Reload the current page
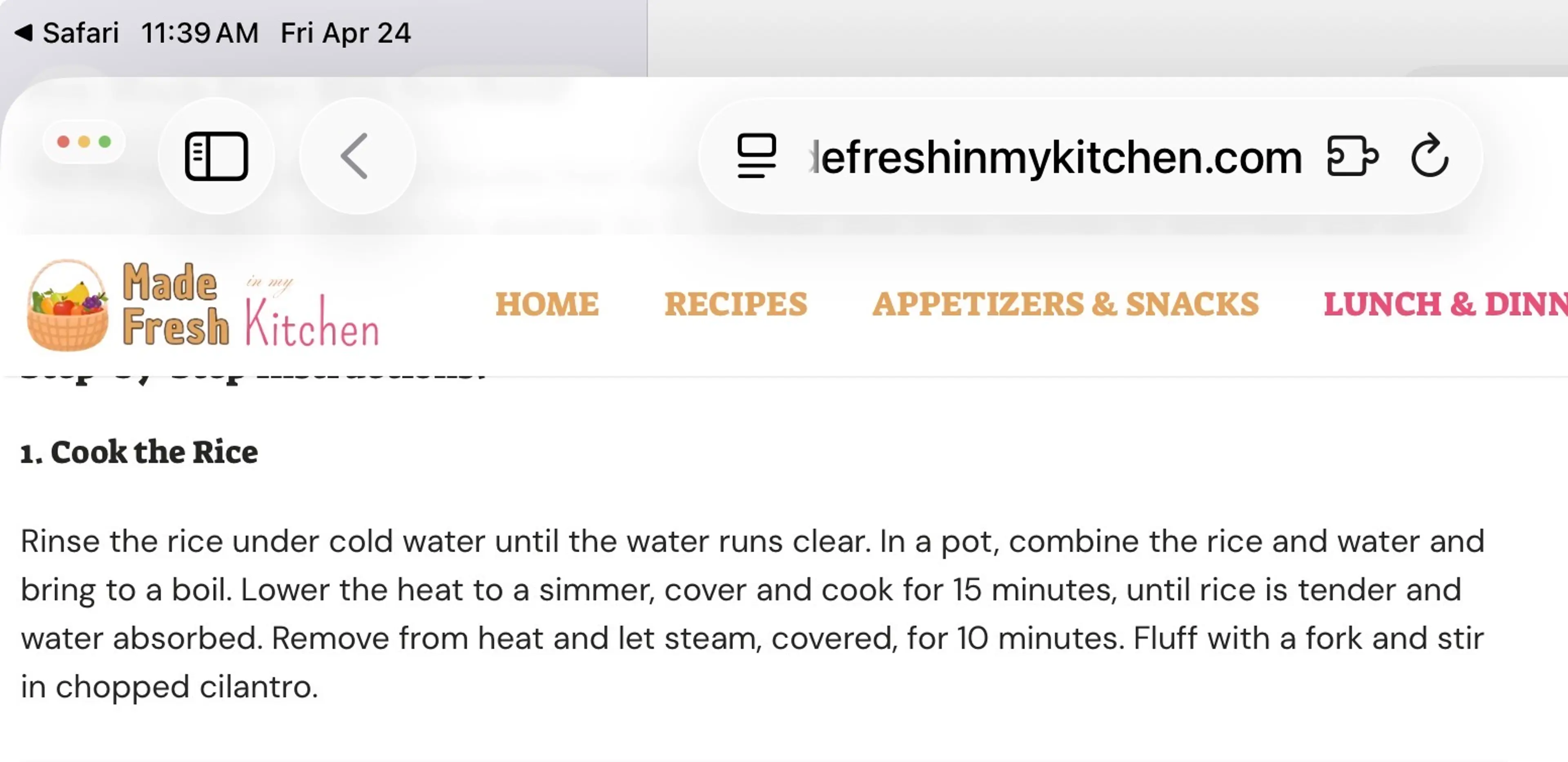1568x762 pixels. [1430, 156]
